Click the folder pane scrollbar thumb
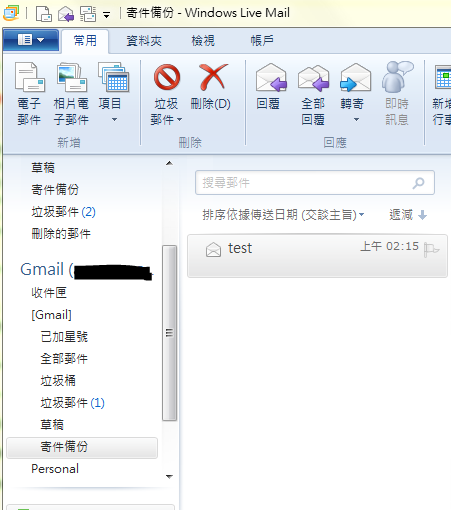Screen dimensions: 451x510 [x=169, y=333]
